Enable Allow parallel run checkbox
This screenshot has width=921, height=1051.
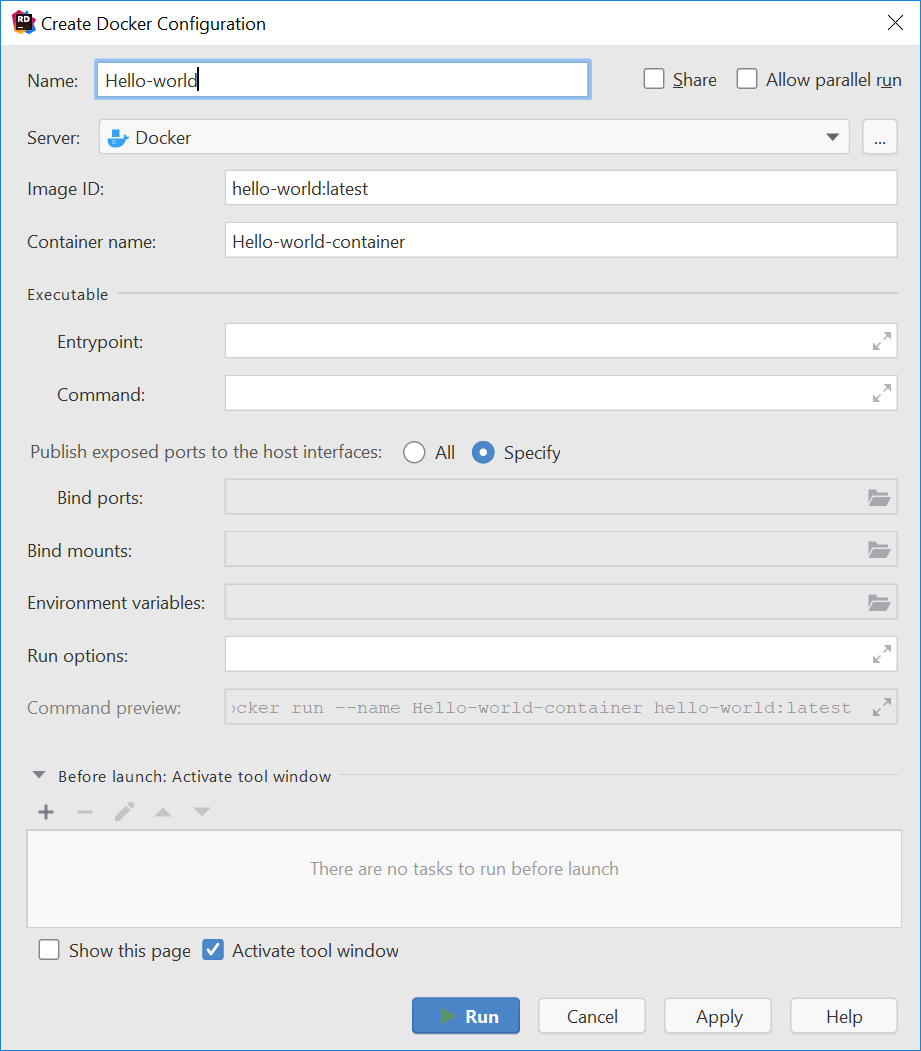pos(747,79)
